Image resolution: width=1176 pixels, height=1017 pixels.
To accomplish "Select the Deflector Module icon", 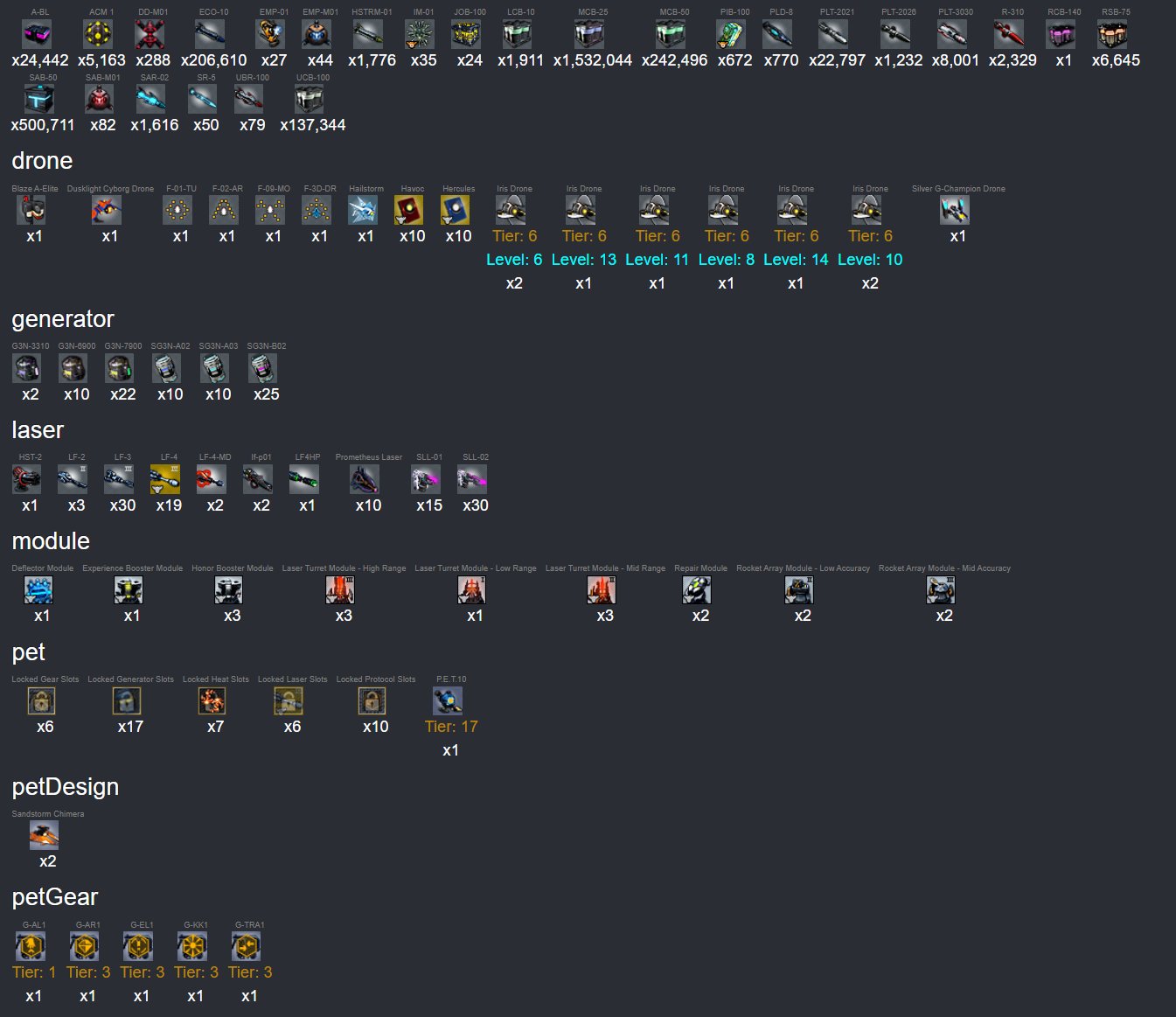I will [38, 590].
